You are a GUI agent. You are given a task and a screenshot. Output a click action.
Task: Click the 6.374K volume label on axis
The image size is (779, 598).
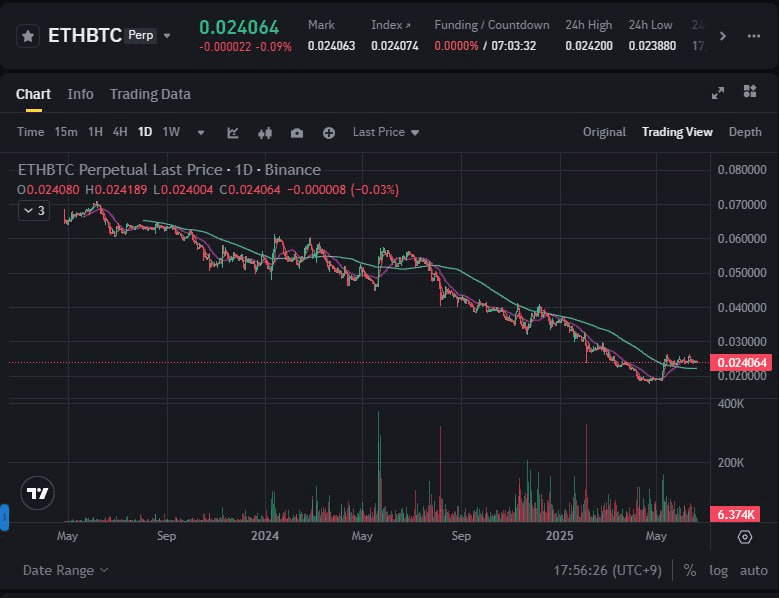point(734,514)
